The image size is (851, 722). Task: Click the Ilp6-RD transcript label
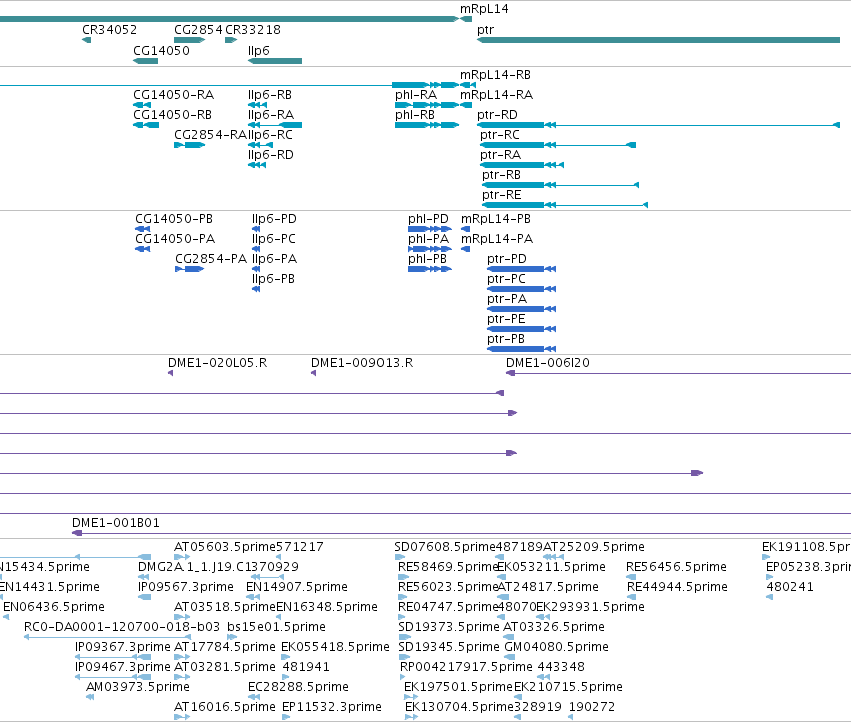(x=271, y=155)
